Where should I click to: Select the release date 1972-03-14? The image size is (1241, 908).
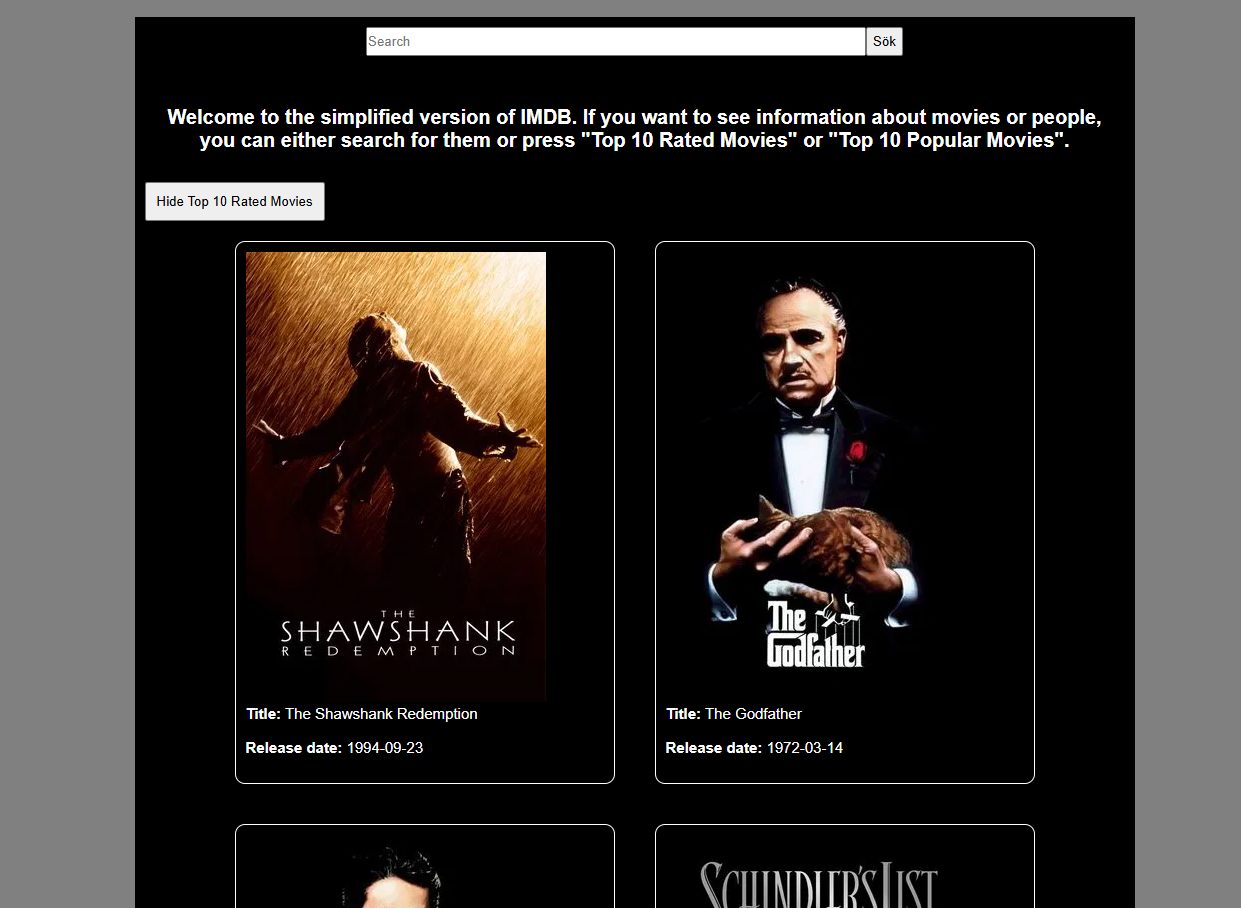tap(805, 748)
